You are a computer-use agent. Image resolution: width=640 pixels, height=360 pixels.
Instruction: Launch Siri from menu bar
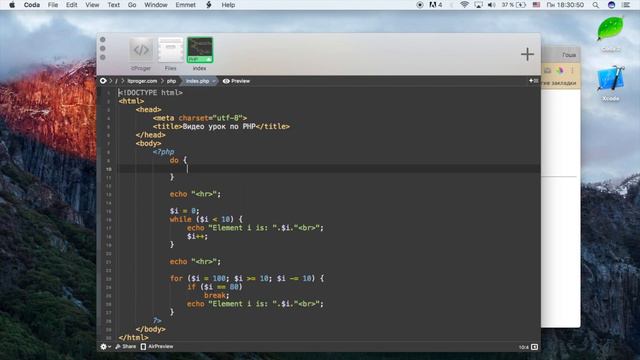(x=611, y=5)
